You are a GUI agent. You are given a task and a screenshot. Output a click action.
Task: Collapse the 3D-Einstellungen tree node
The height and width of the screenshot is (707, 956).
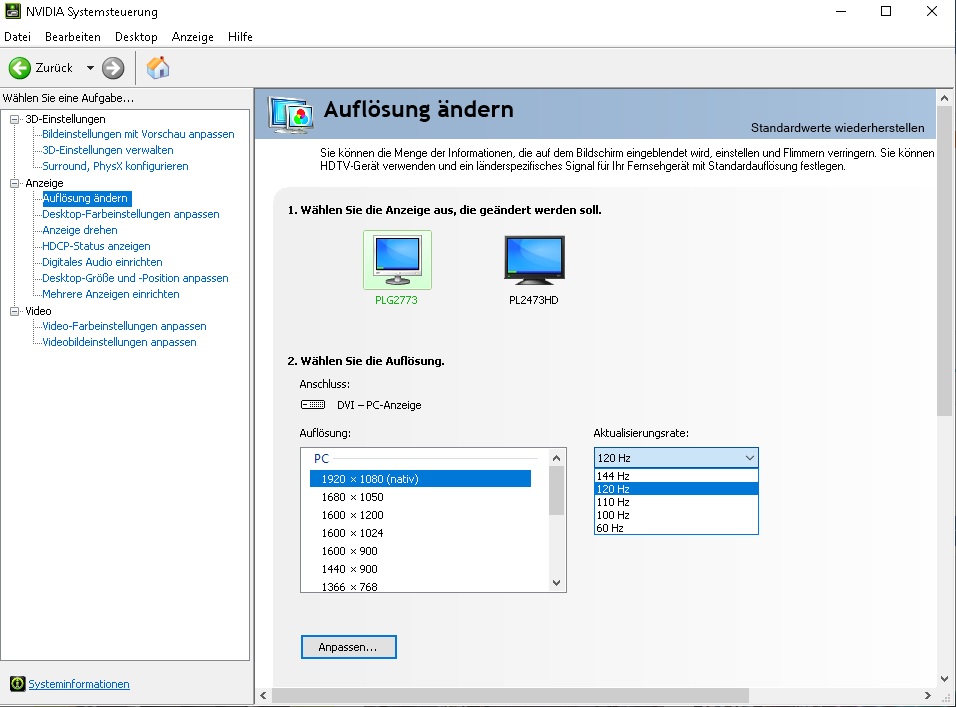coord(15,119)
